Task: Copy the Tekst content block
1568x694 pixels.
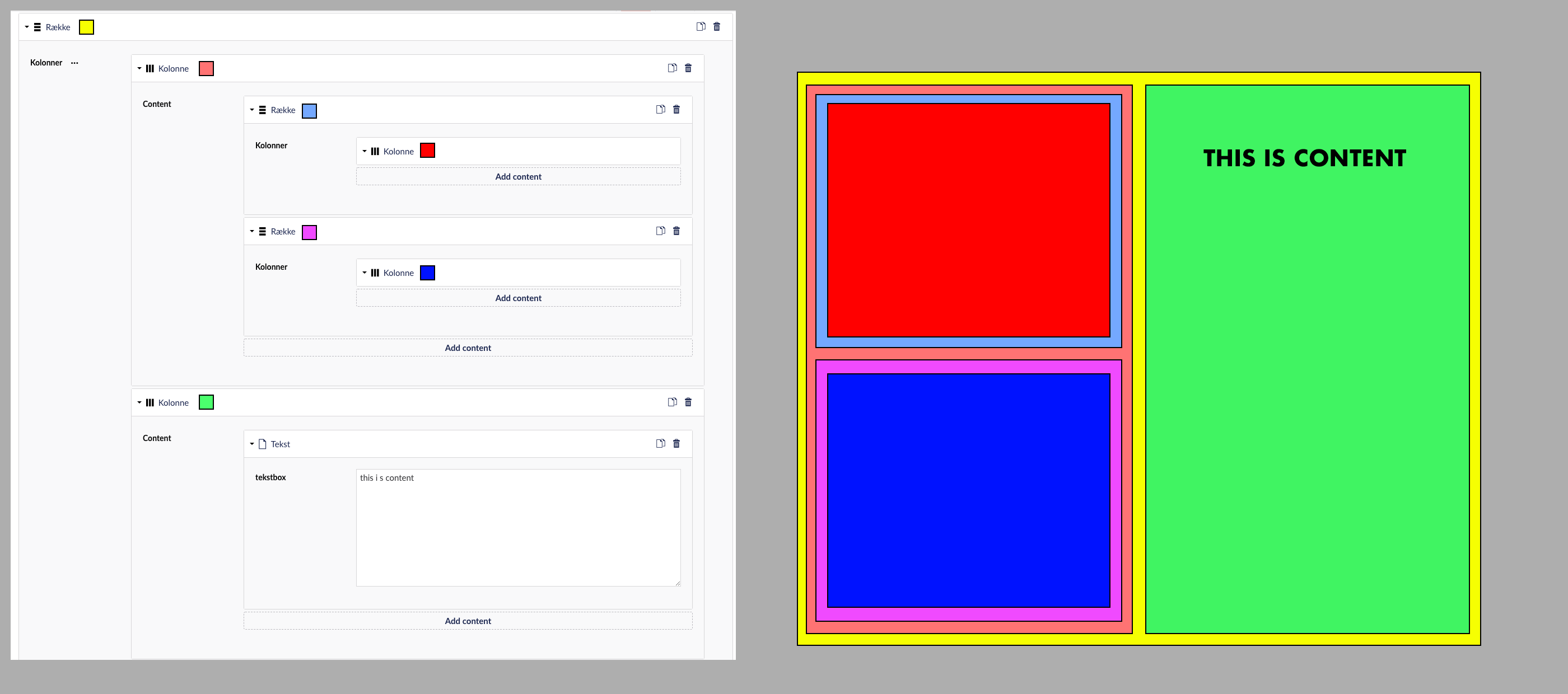Action: coord(660,443)
